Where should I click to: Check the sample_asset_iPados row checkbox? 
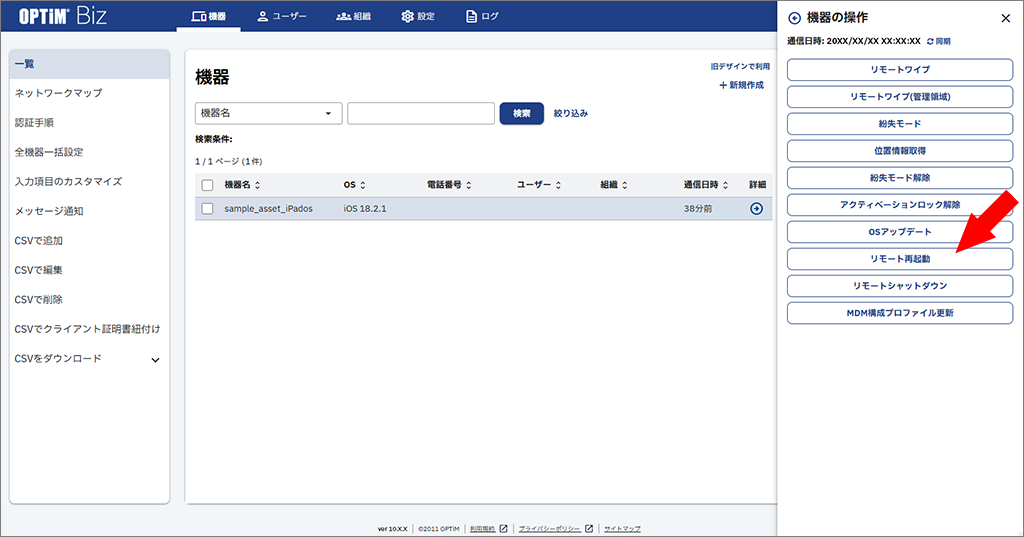pos(208,208)
